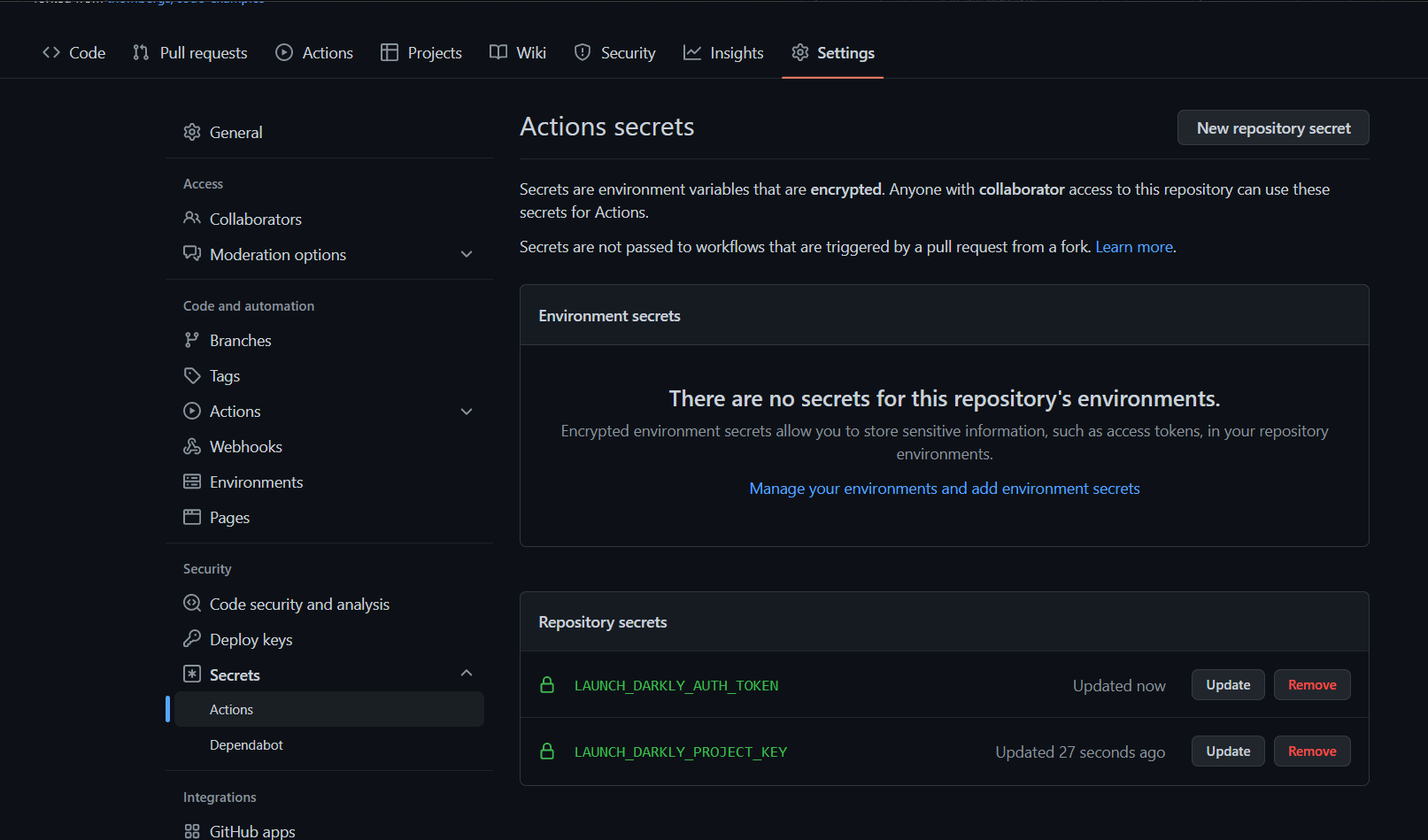Open Manage your environments and add secrets link
This screenshot has width=1428, height=840.
(x=945, y=489)
